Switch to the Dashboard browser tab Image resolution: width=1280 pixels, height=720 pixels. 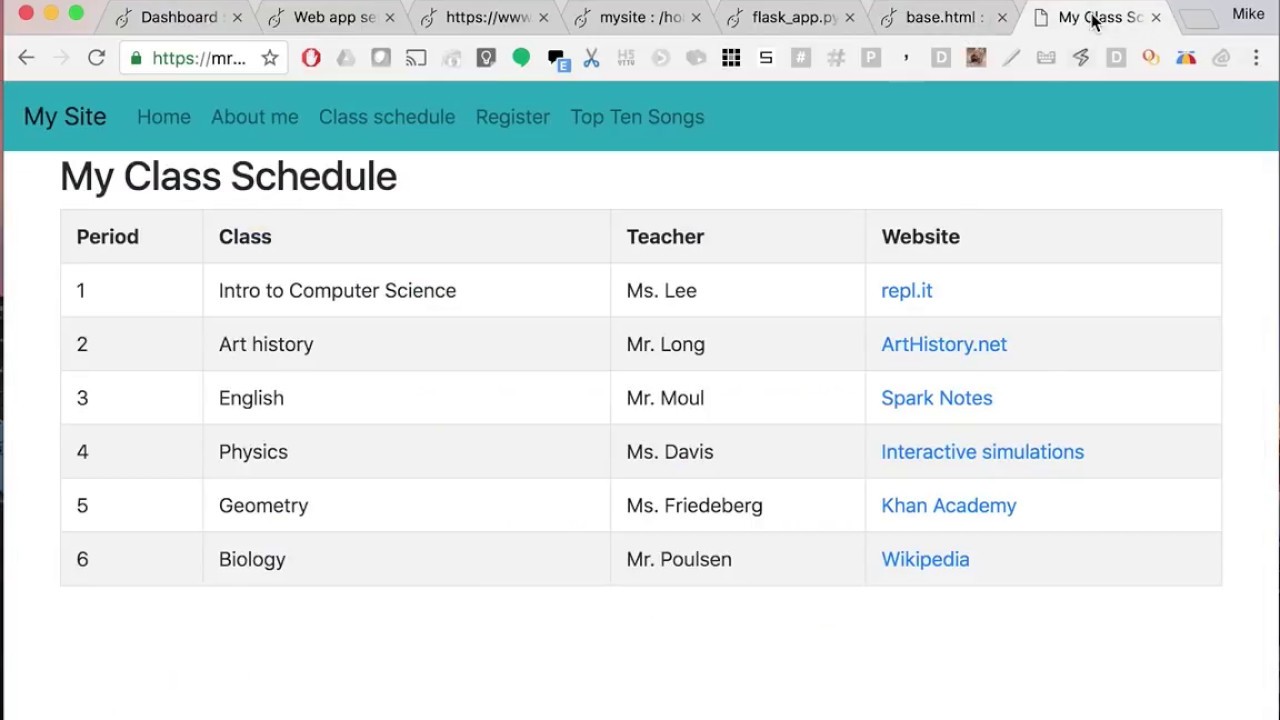pyautogui.click(x=178, y=17)
